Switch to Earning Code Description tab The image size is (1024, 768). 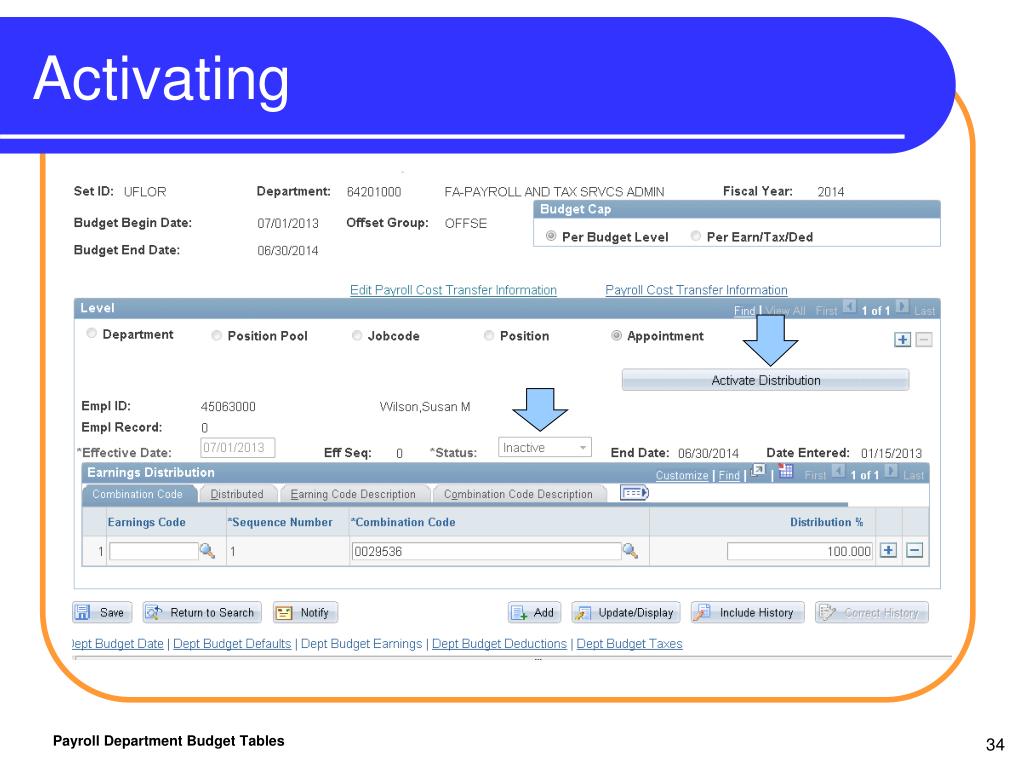pos(353,494)
